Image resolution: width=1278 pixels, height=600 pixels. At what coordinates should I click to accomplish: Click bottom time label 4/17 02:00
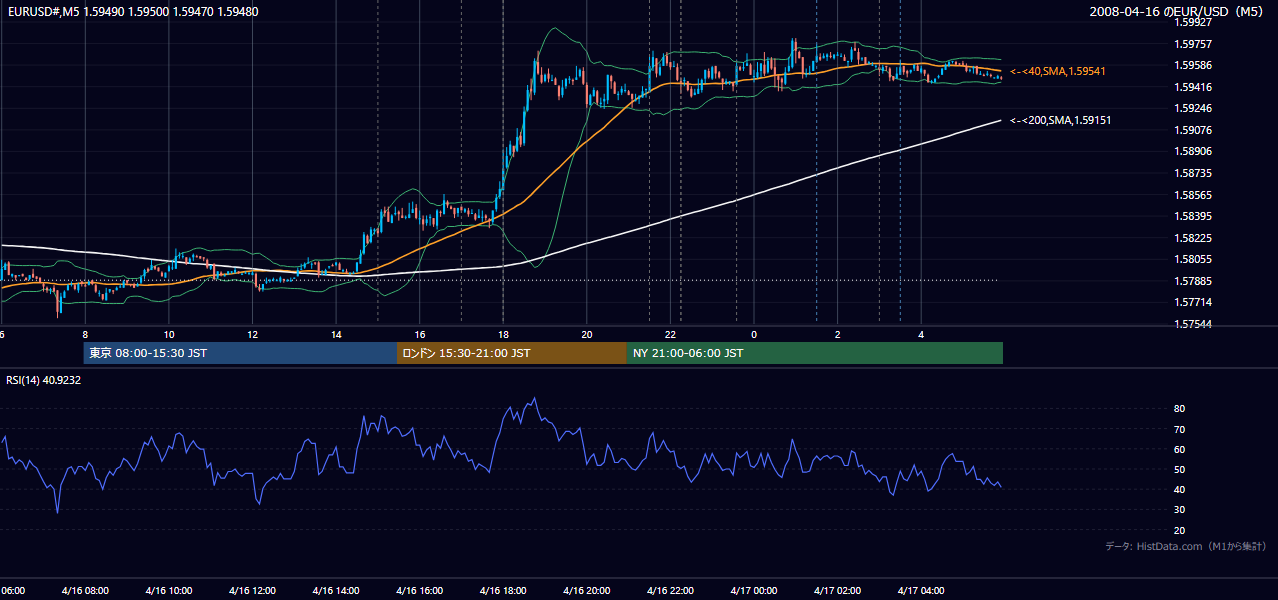tap(837, 590)
